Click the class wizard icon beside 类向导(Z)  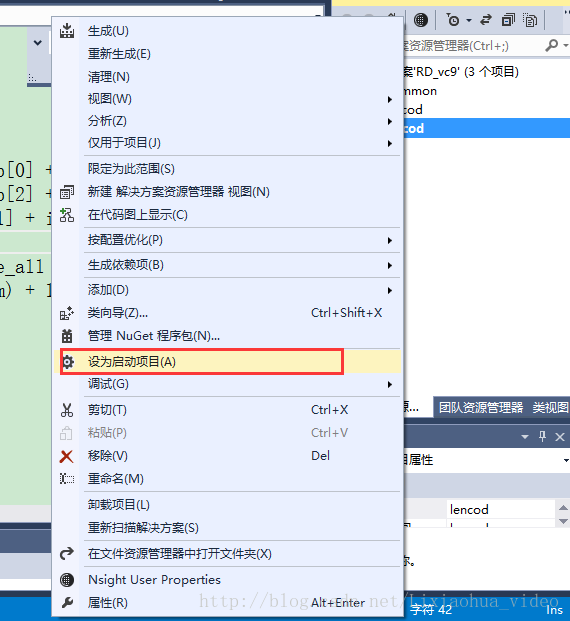pyautogui.click(x=67, y=313)
